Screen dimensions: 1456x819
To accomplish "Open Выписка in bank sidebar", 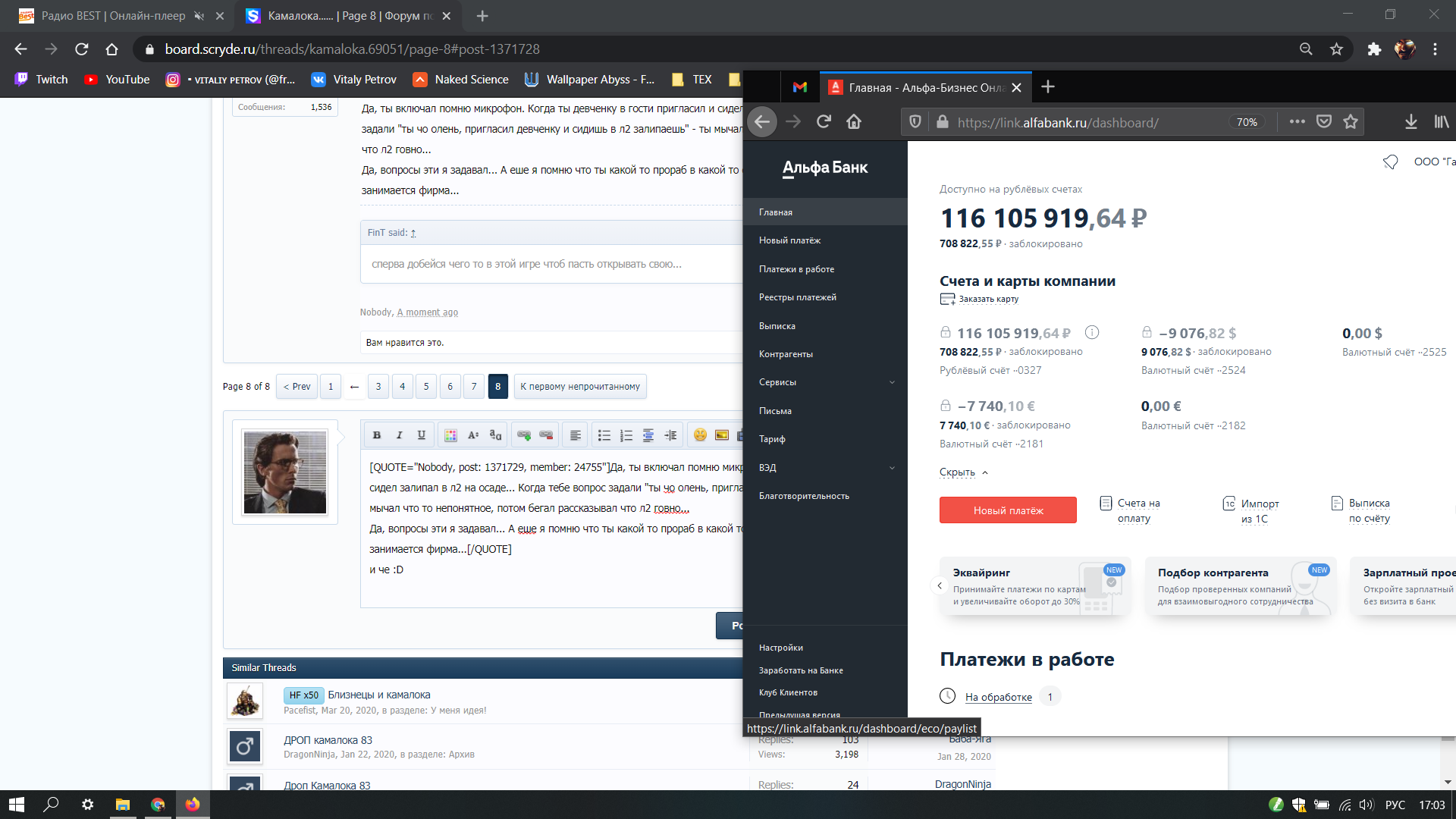I will pyautogui.click(x=777, y=326).
